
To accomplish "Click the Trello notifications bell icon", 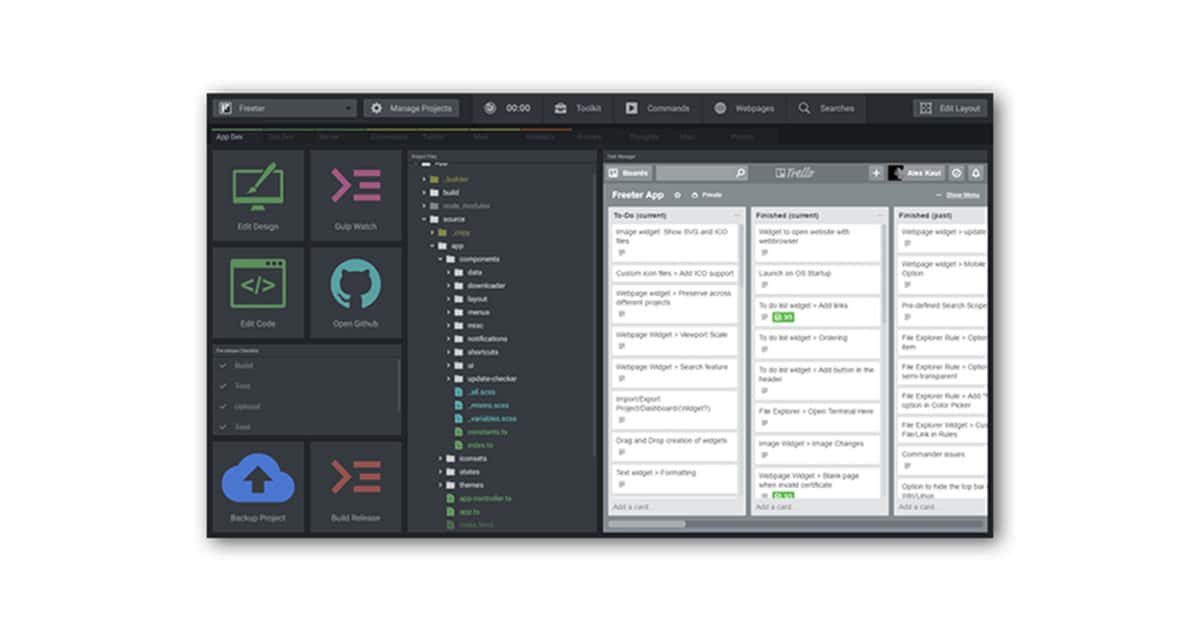I will click(976, 173).
